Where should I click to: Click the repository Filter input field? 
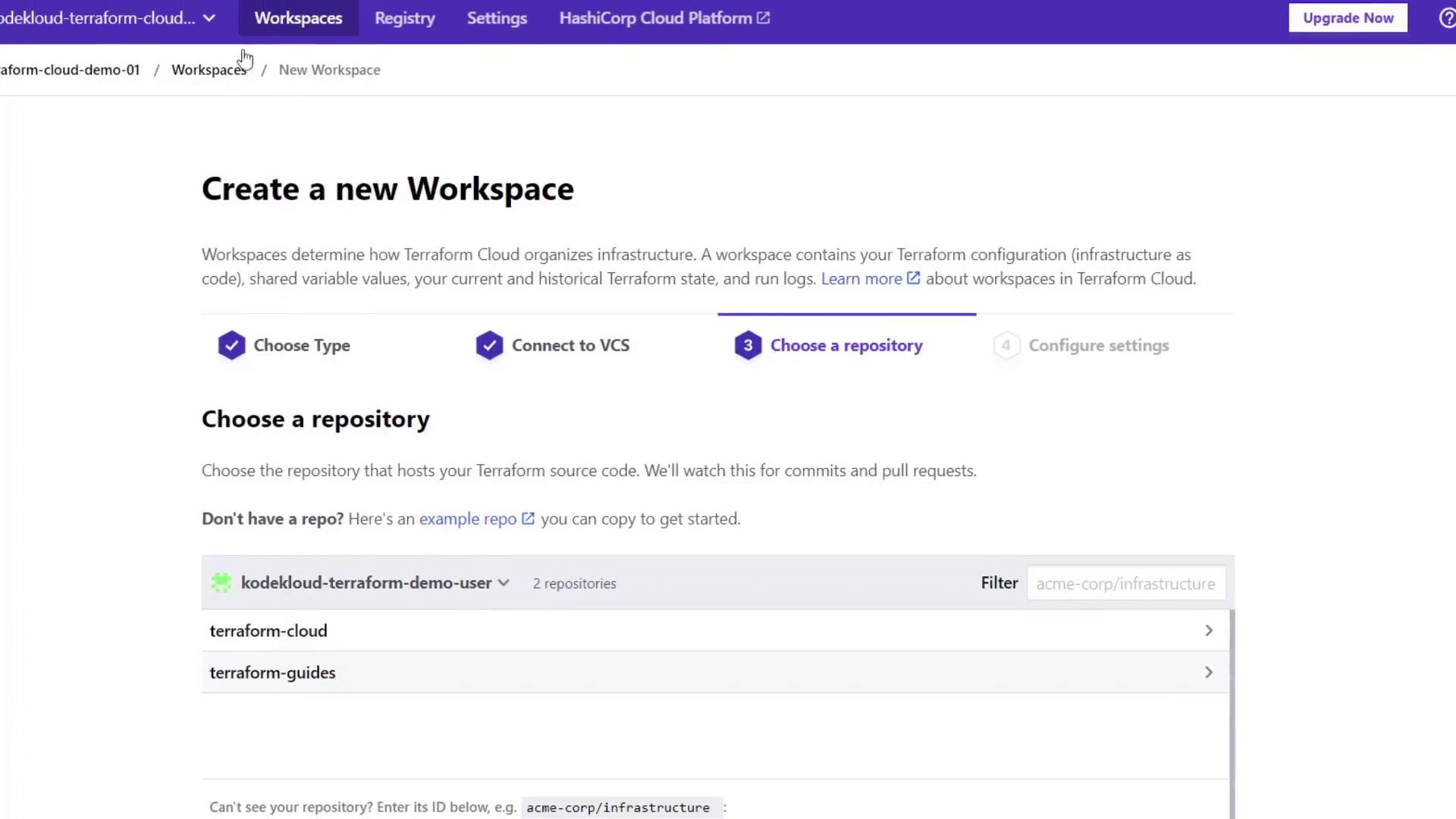coord(1125,584)
